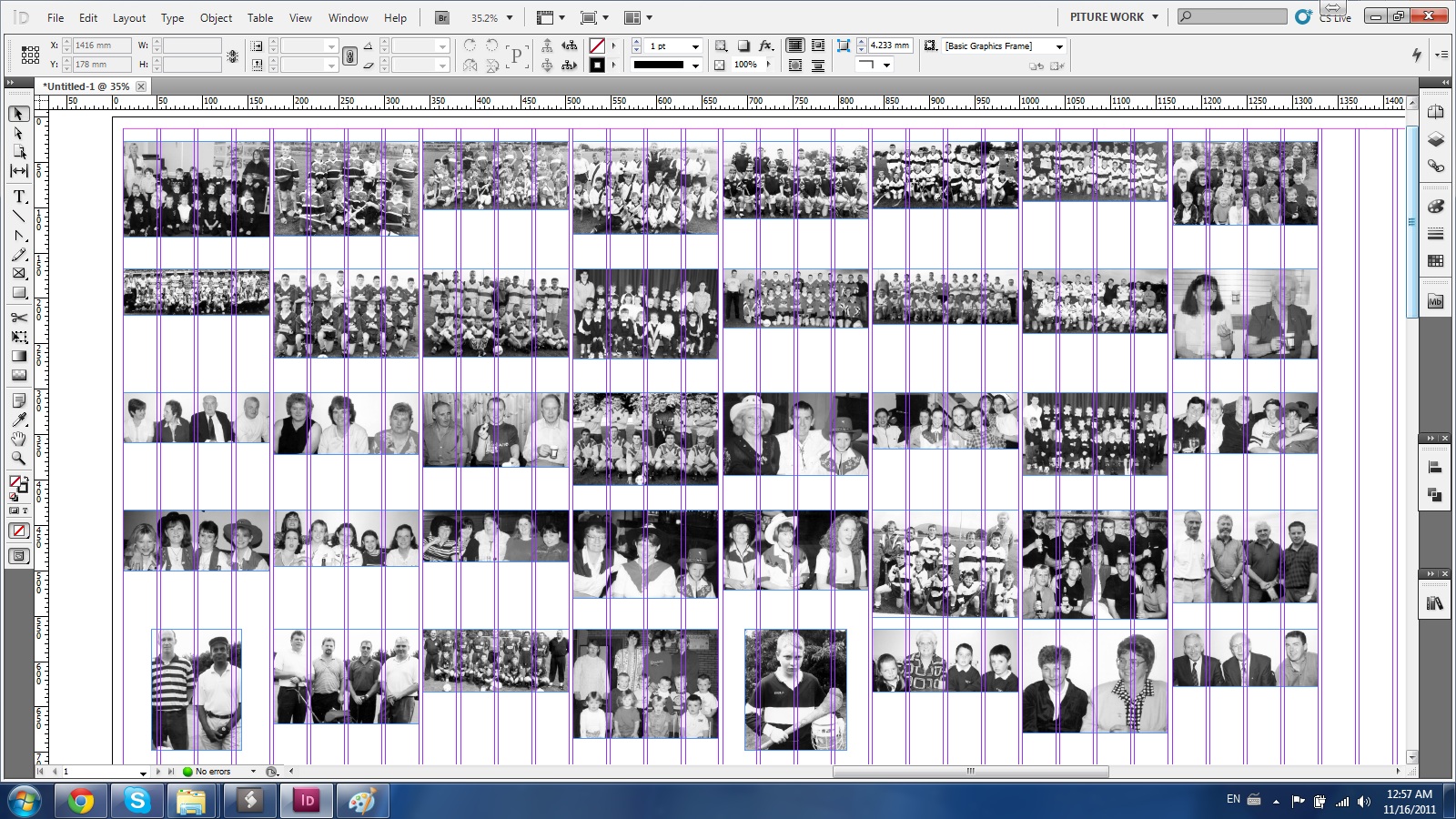Viewport: 1456px width, 819px height.
Task: Click the X position field showing 1416 mm
Action: (101, 45)
